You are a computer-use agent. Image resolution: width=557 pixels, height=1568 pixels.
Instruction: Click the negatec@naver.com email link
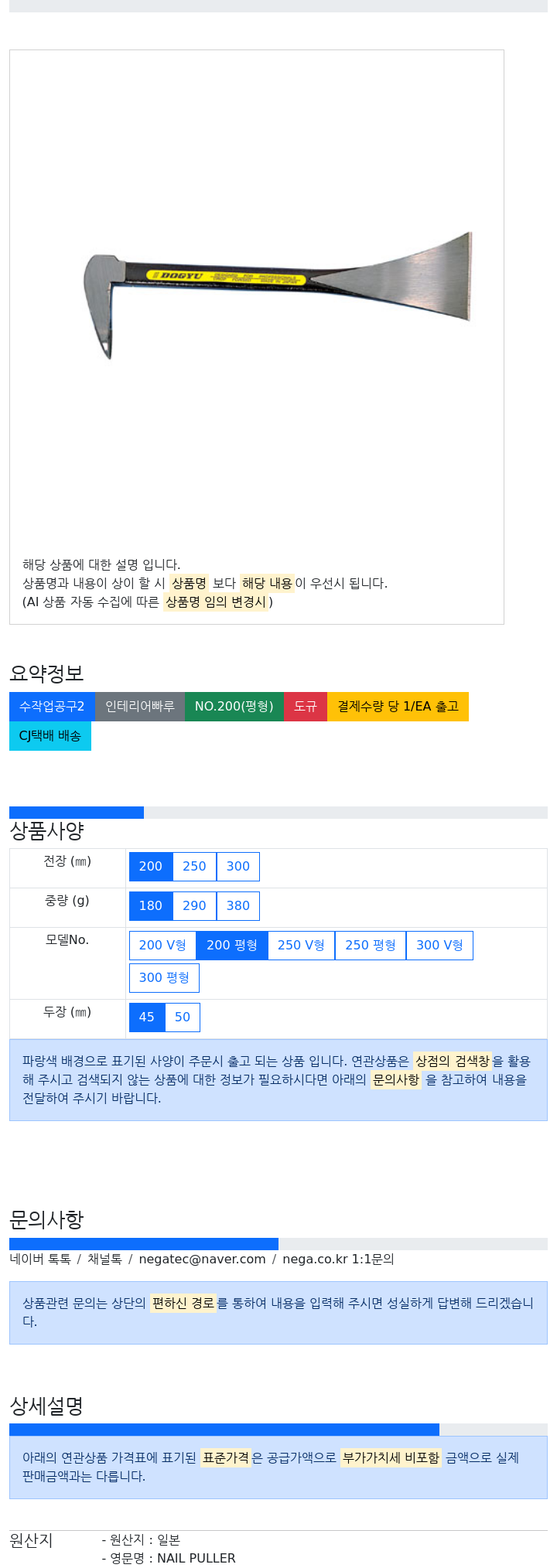(202, 1260)
